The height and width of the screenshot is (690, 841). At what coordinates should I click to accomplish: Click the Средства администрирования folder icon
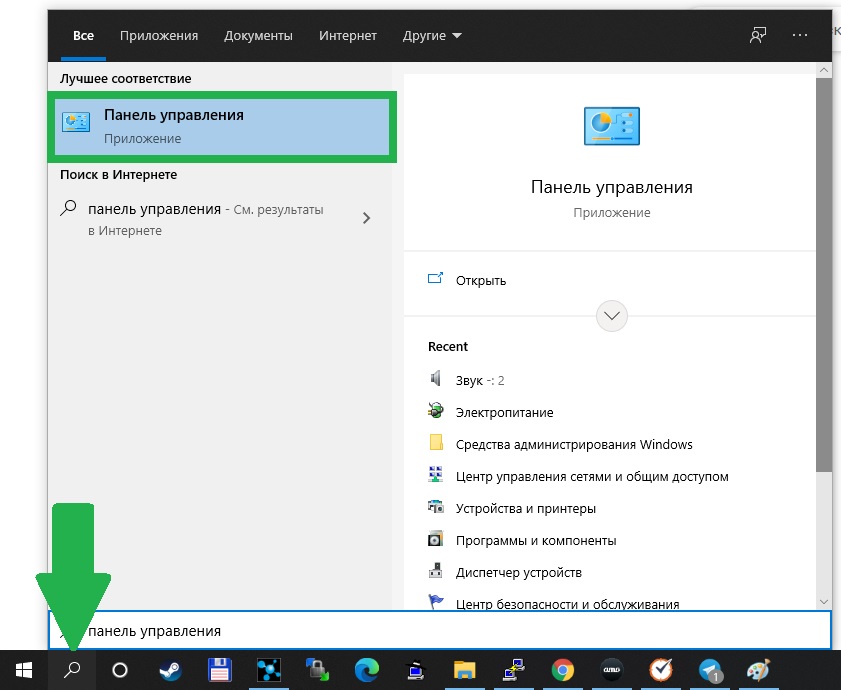point(436,442)
